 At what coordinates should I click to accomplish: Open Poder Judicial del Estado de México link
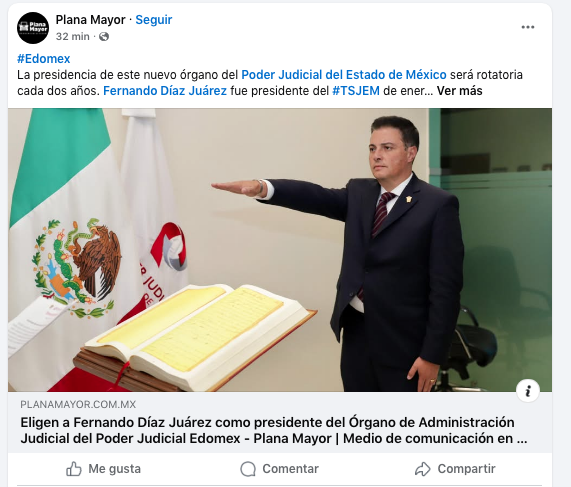tap(344, 75)
